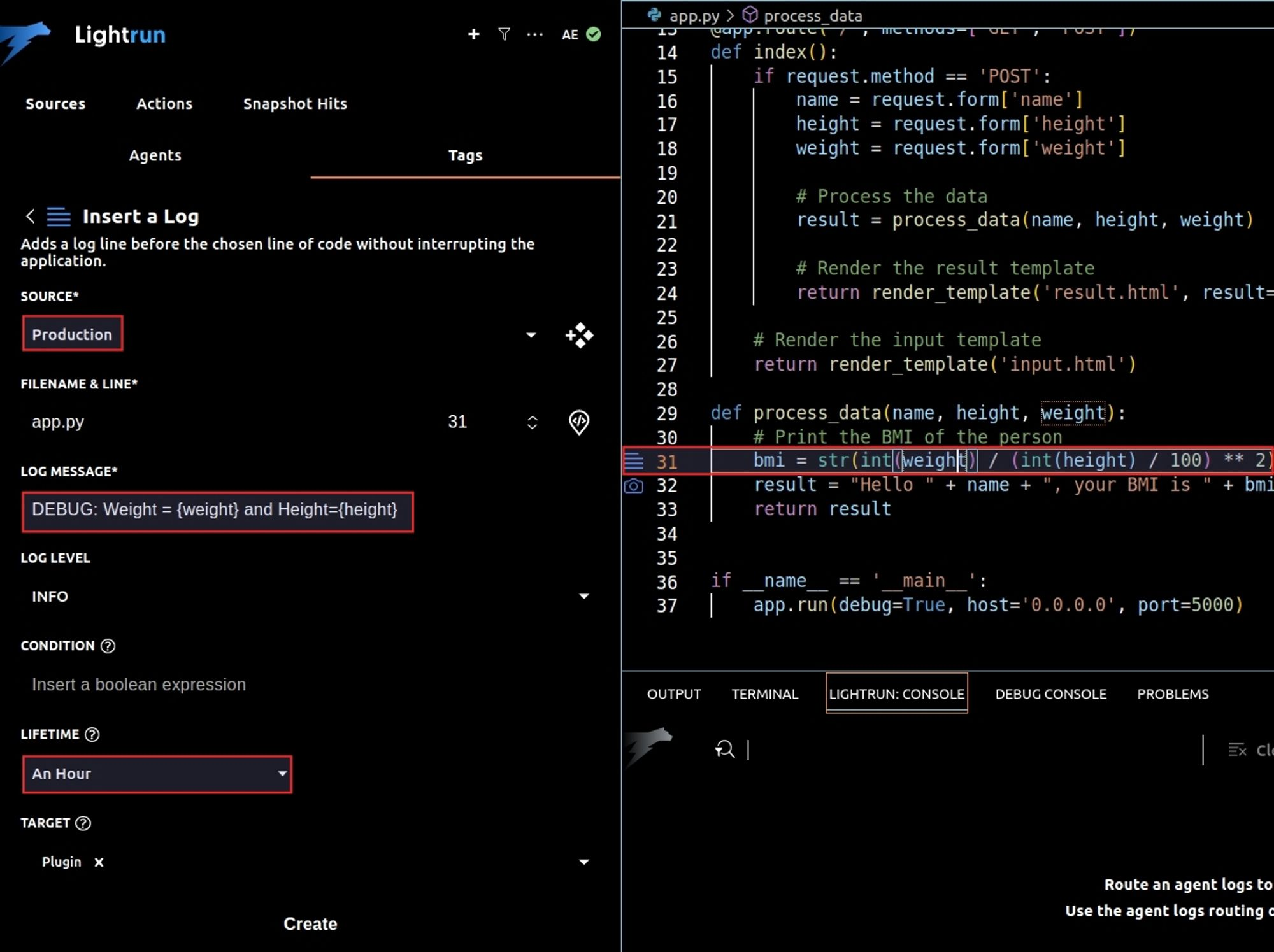Switch to the Agents tab
This screenshot has height=952, width=1274.
pyautogui.click(x=155, y=155)
